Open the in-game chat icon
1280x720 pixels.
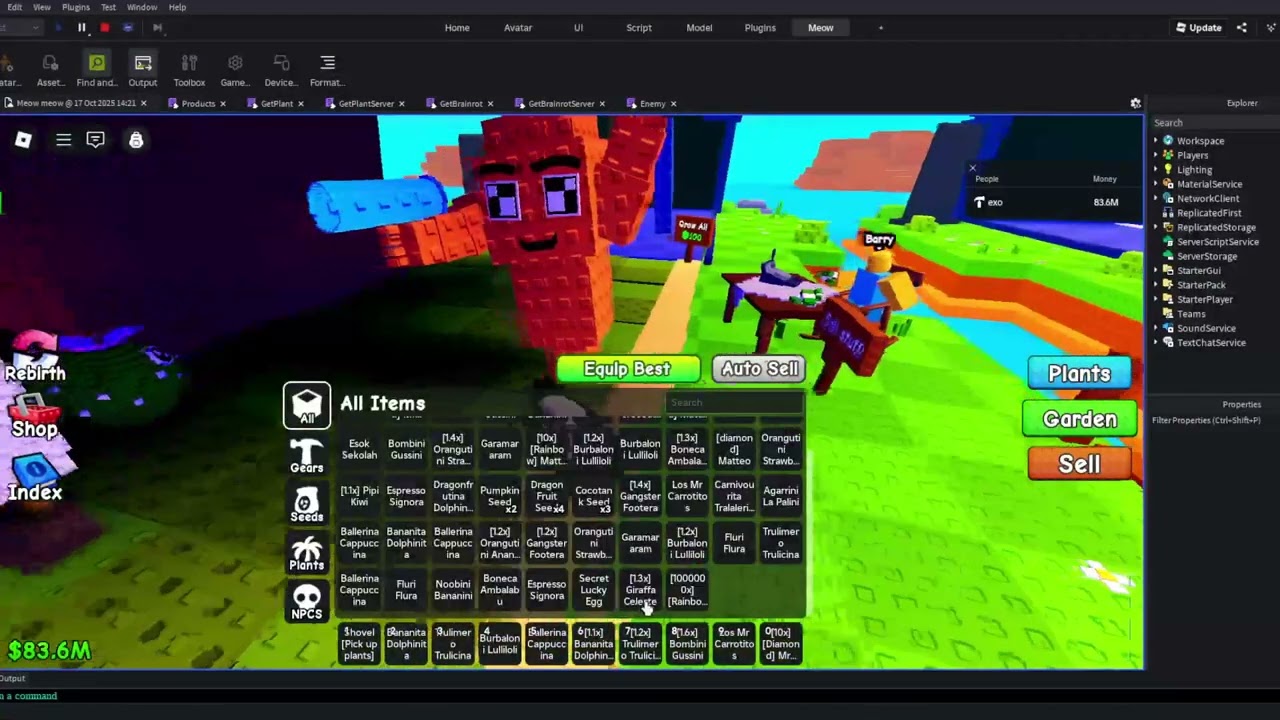click(x=95, y=141)
